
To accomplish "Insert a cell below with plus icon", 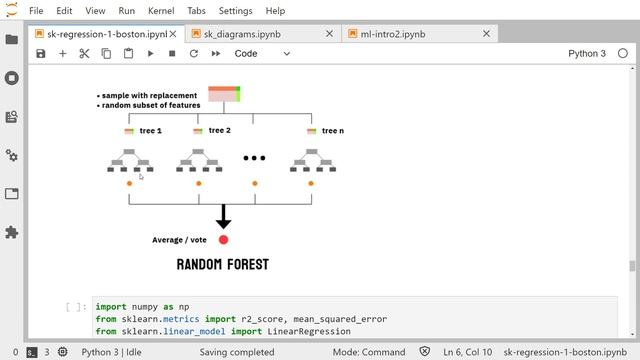I will tap(62, 53).
